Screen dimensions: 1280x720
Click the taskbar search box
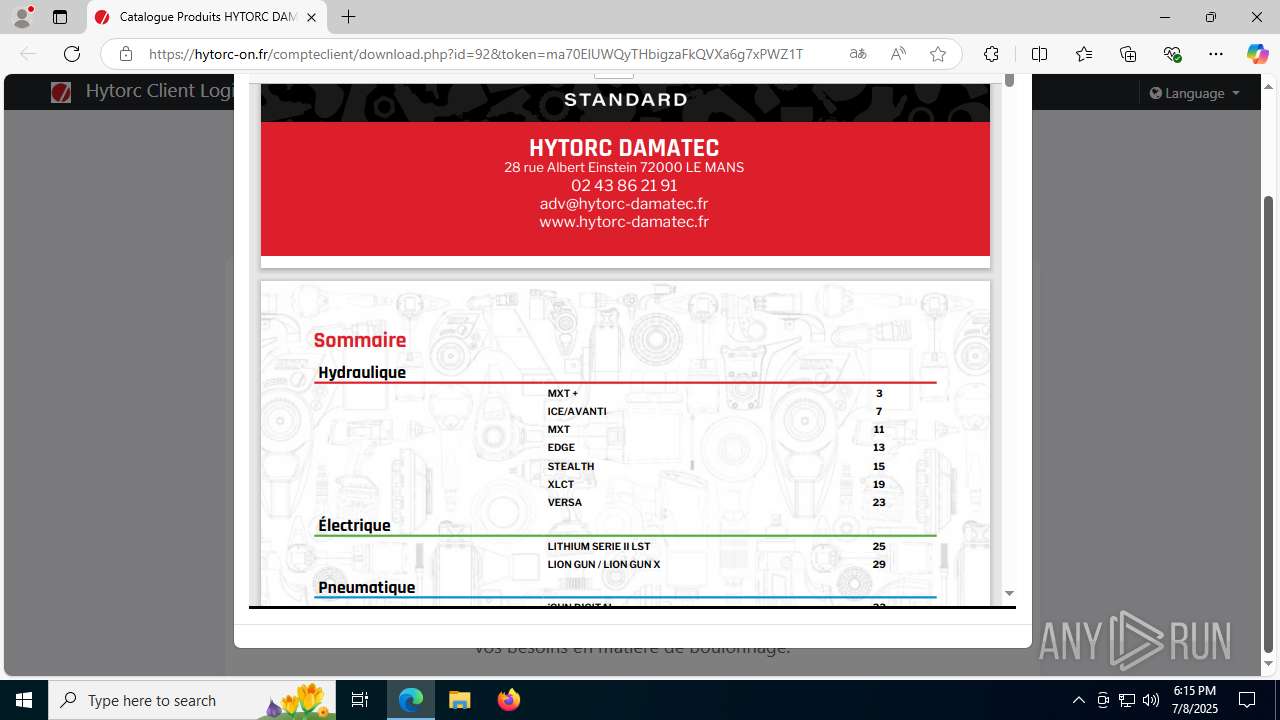[x=192, y=700]
